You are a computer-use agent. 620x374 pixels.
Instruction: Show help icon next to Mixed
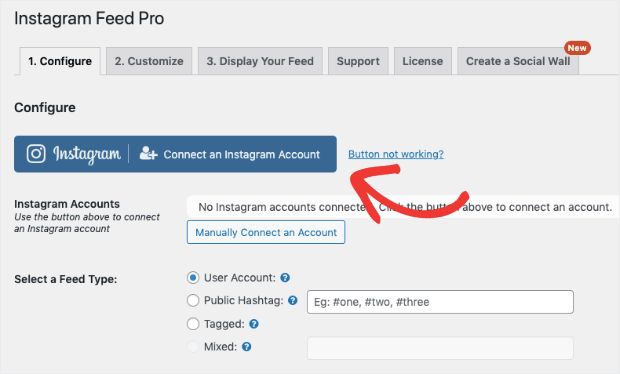[x=246, y=347]
